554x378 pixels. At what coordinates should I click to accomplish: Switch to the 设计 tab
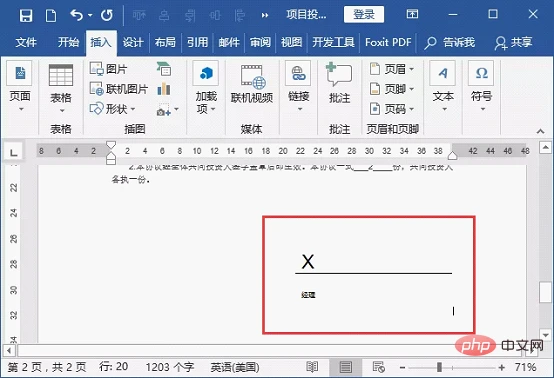(133, 42)
